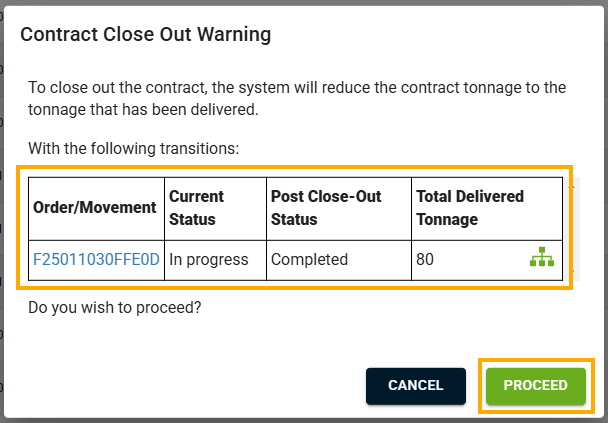This screenshot has width=608, height=423.
Task: Click the dimmed page strip above the dialog
Action: 304,3
